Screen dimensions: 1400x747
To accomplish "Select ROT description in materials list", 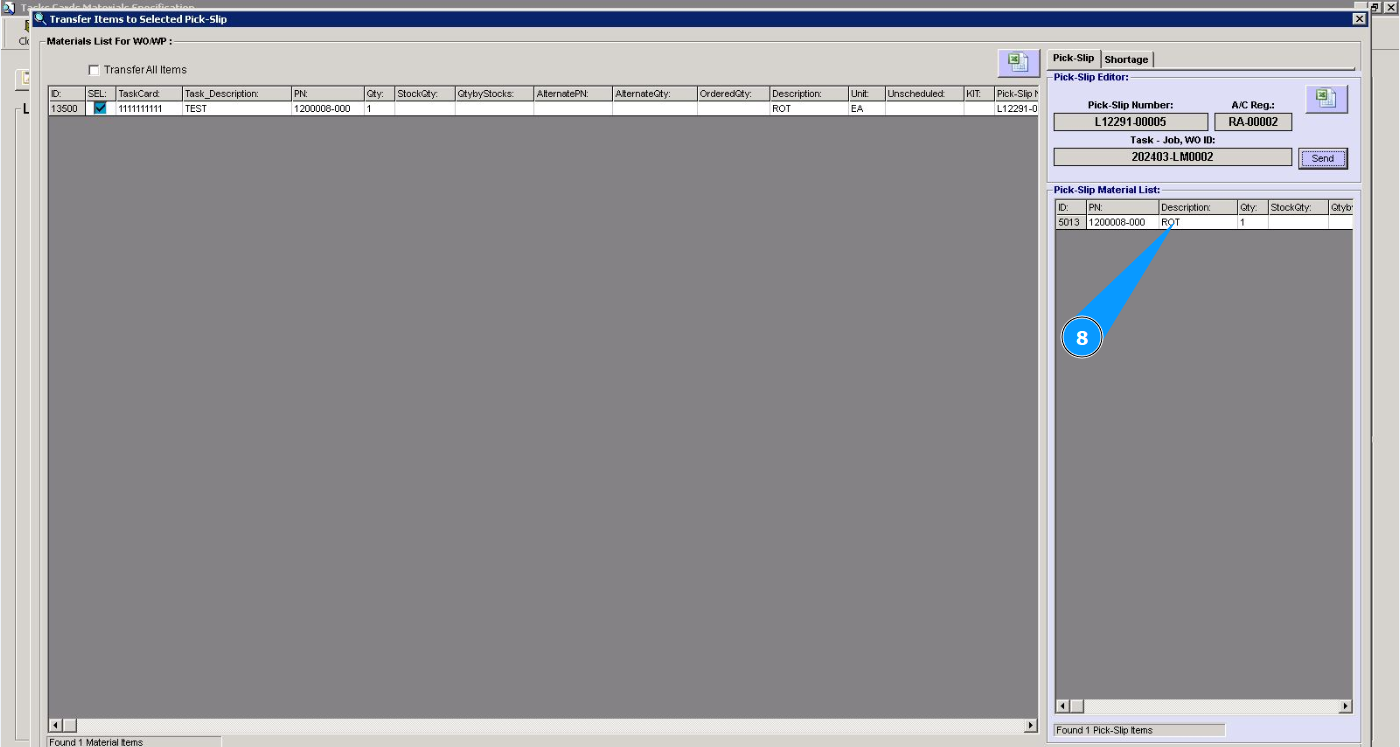I will [x=808, y=108].
